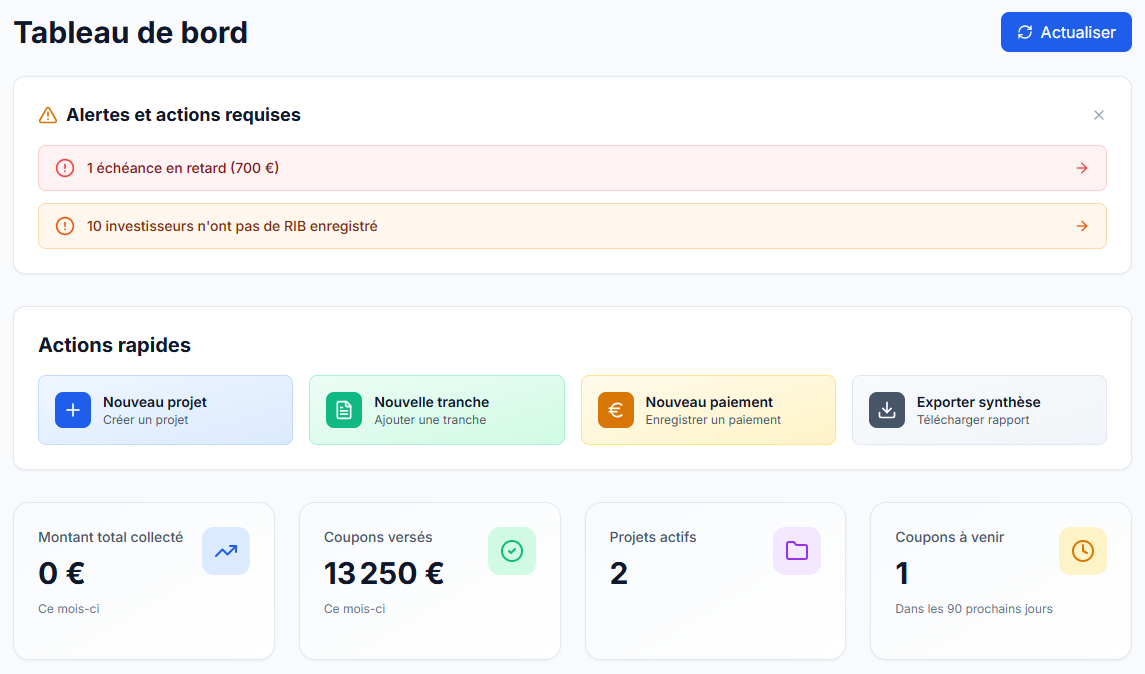Click the orange RIB warning circle icon
Screen dimensions: 1145x674
click(x=65, y=226)
